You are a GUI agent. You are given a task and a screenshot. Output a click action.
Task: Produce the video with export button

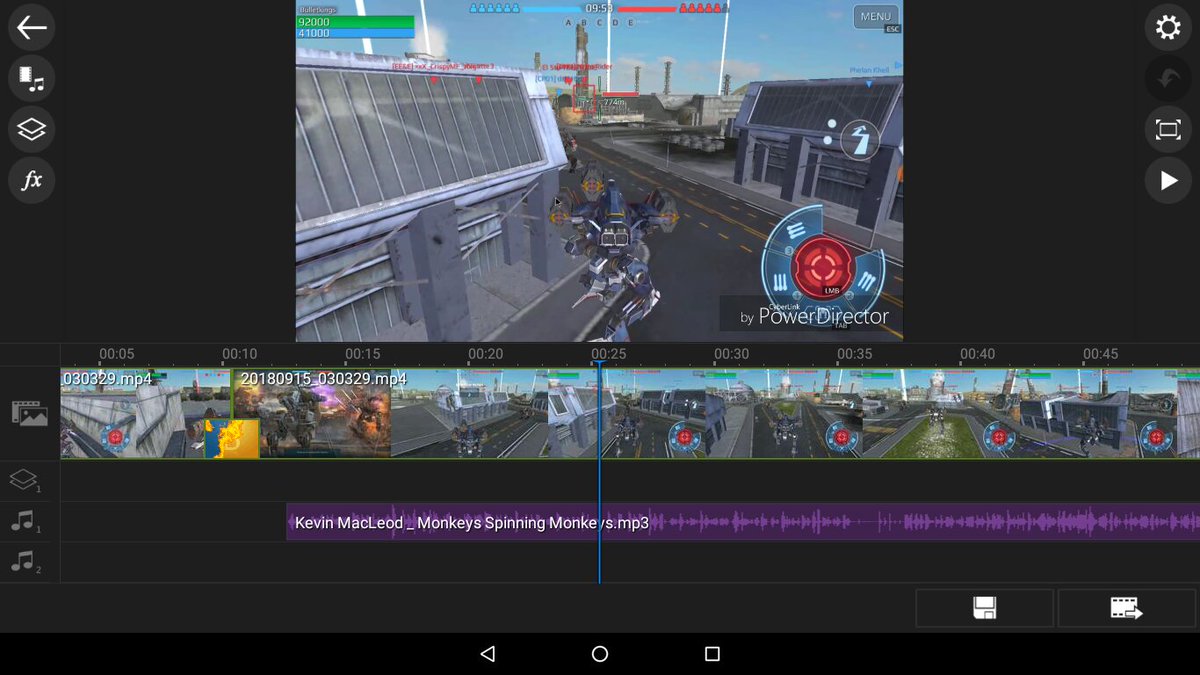(1126, 608)
